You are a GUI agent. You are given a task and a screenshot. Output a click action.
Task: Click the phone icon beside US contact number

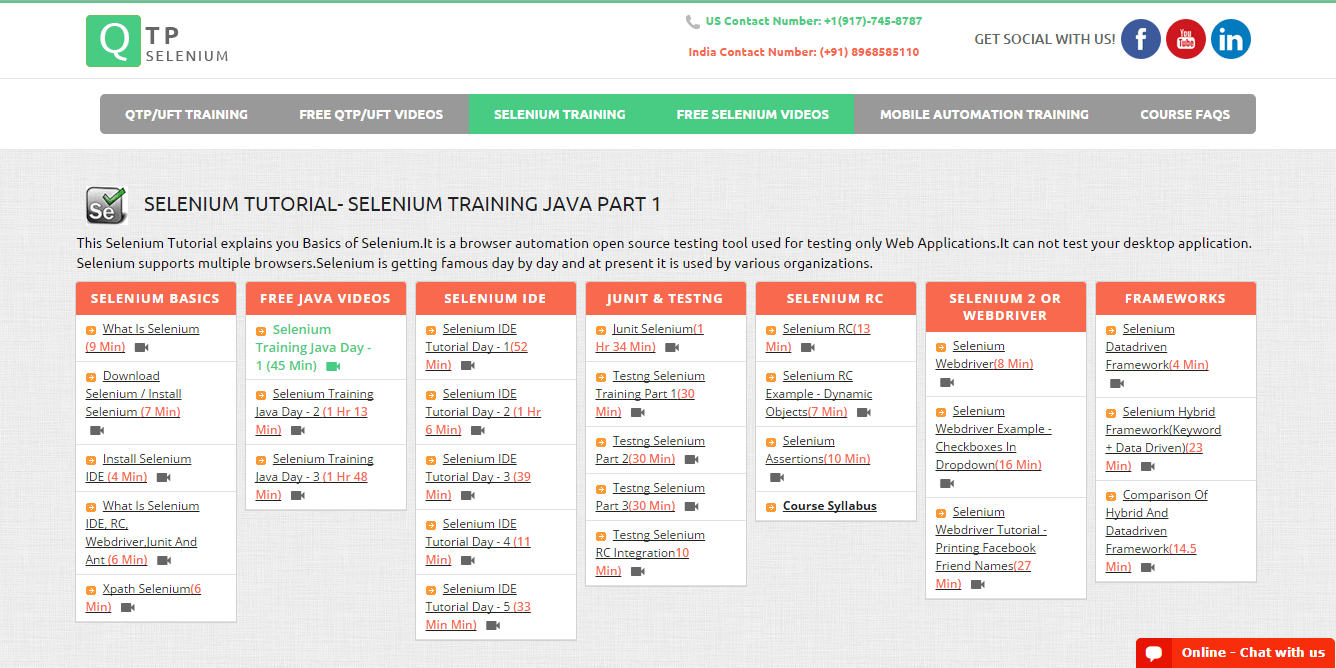click(692, 21)
